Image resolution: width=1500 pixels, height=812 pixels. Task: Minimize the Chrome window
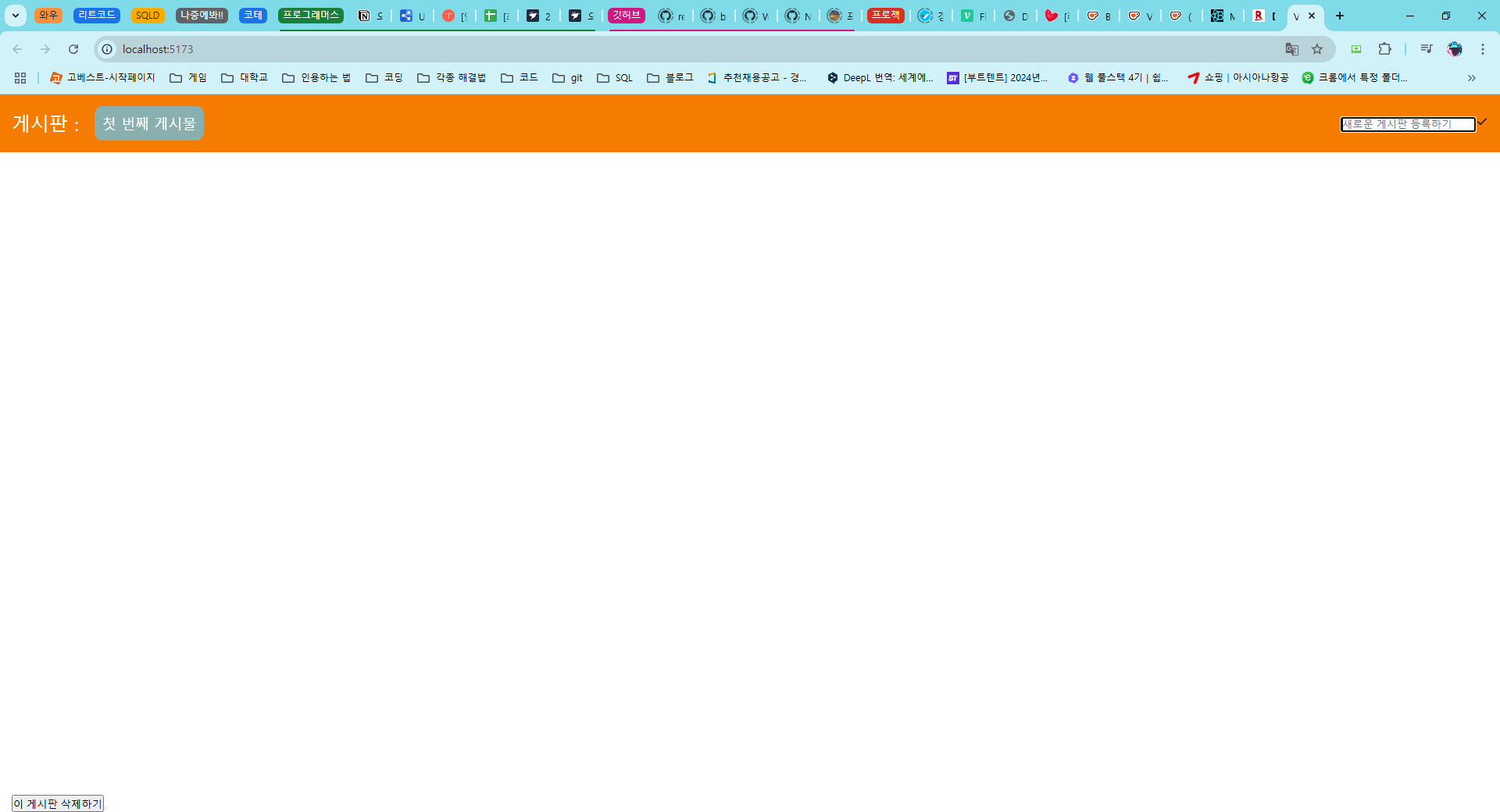point(1410,16)
